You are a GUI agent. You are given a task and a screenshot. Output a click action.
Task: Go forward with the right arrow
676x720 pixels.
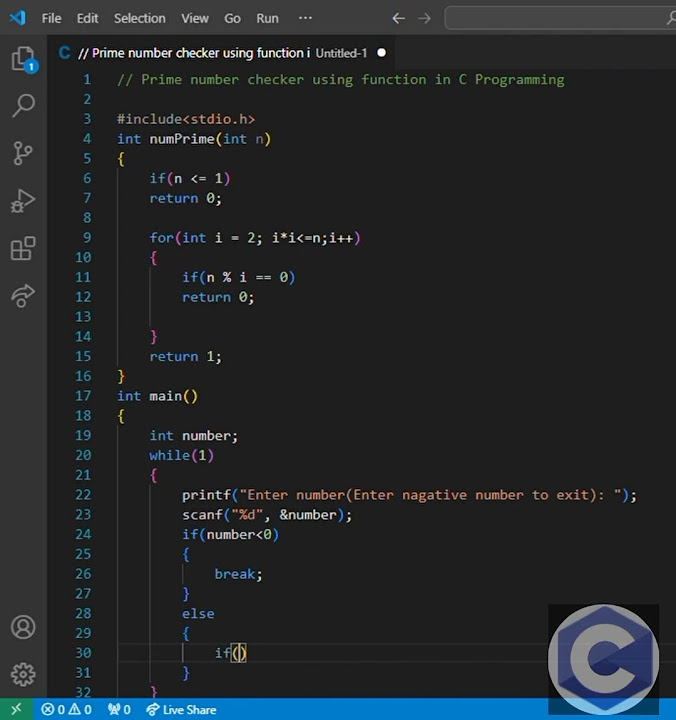(424, 18)
